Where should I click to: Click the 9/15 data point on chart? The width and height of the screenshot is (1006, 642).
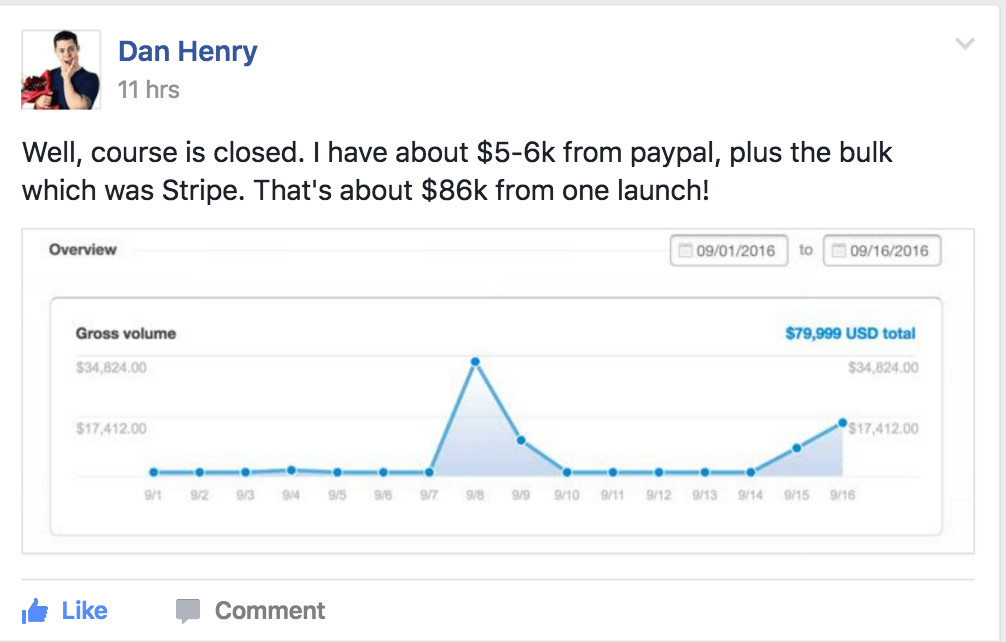[797, 448]
